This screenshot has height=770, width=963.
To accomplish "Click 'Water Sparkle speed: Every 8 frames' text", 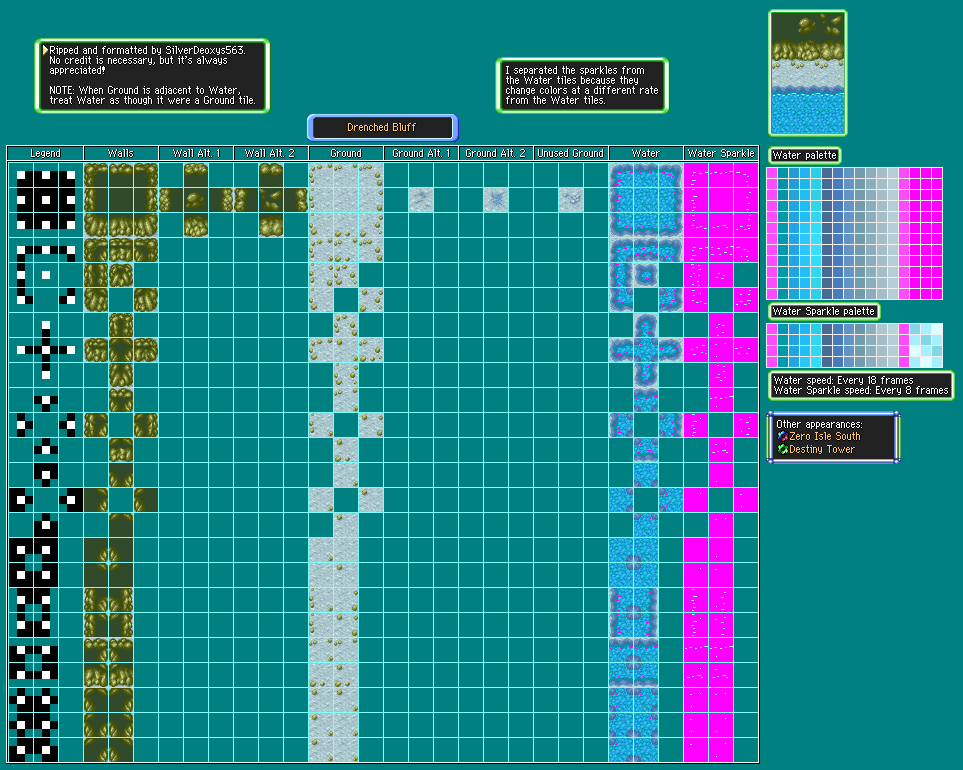I will (x=861, y=391).
